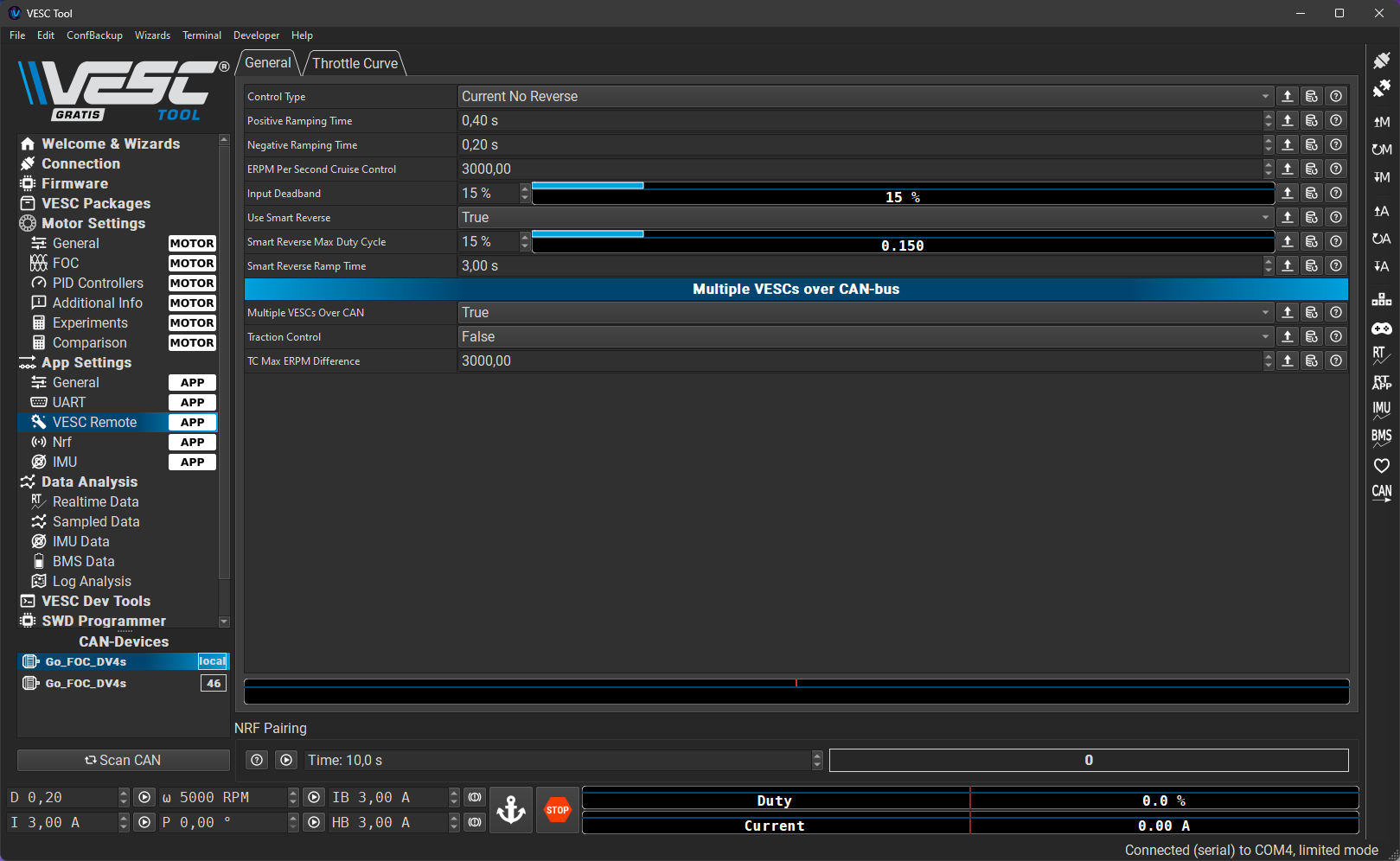
Task: Switch to the Throttle Curve tab
Action: tap(355, 63)
